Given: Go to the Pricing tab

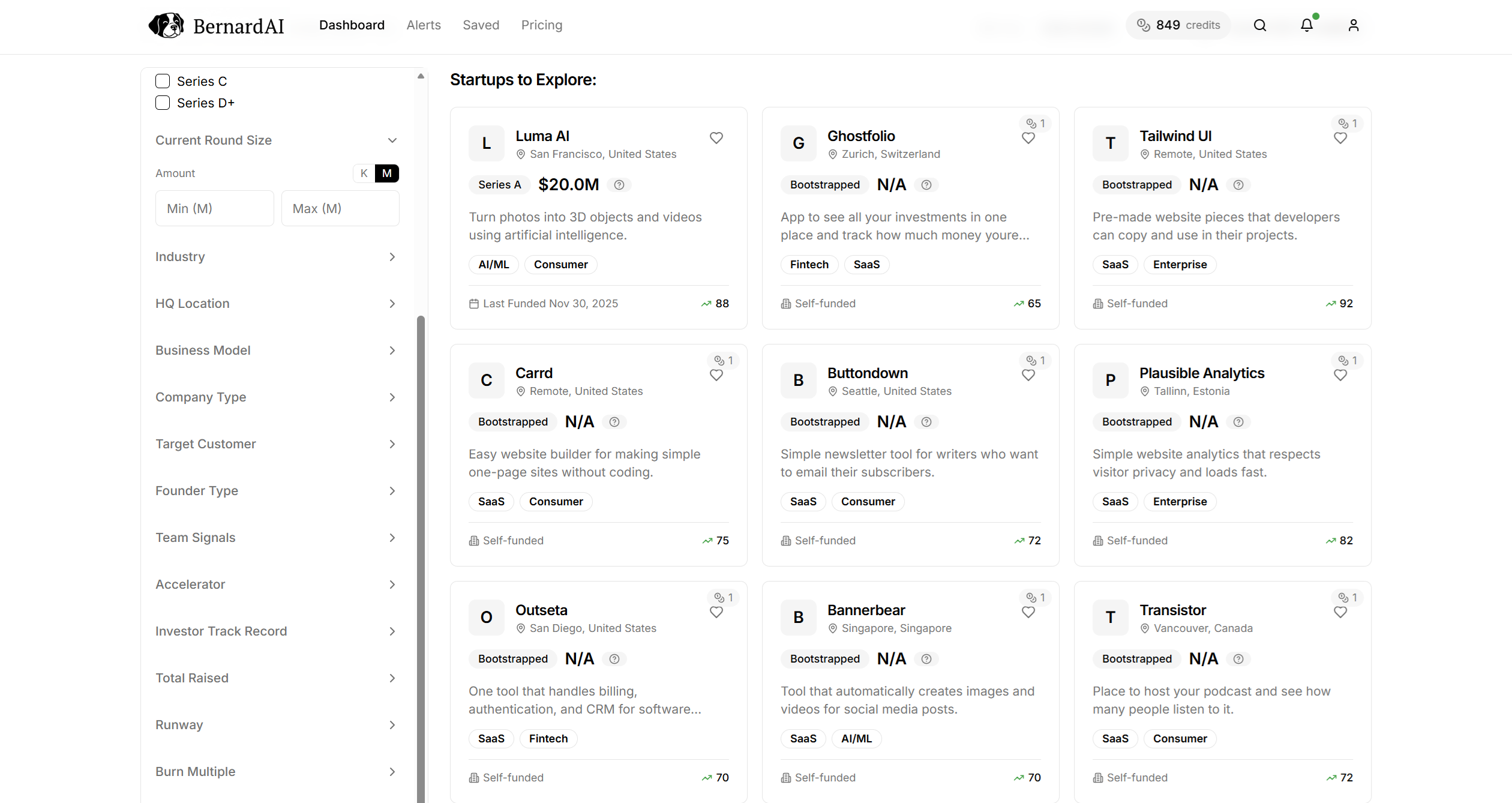Looking at the screenshot, I should [541, 25].
